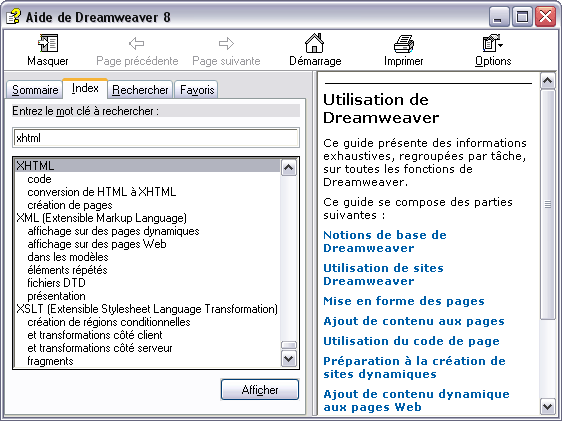This screenshot has width=562, height=421.
Task: Click the content pane scrollbar thumb
Action: [547, 204]
